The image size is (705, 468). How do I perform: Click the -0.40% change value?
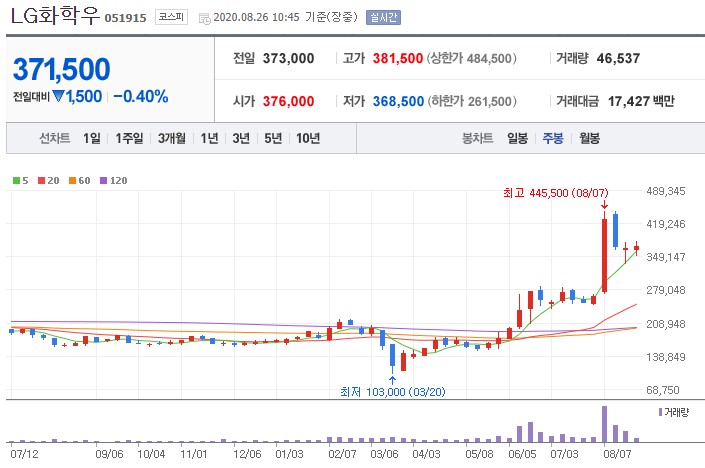(x=141, y=96)
